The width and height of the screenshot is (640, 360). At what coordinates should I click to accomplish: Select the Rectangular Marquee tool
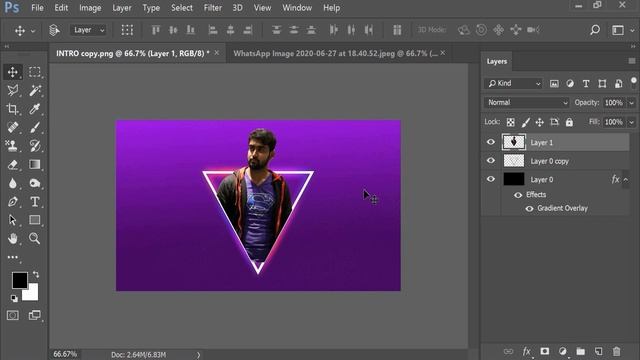(x=35, y=72)
